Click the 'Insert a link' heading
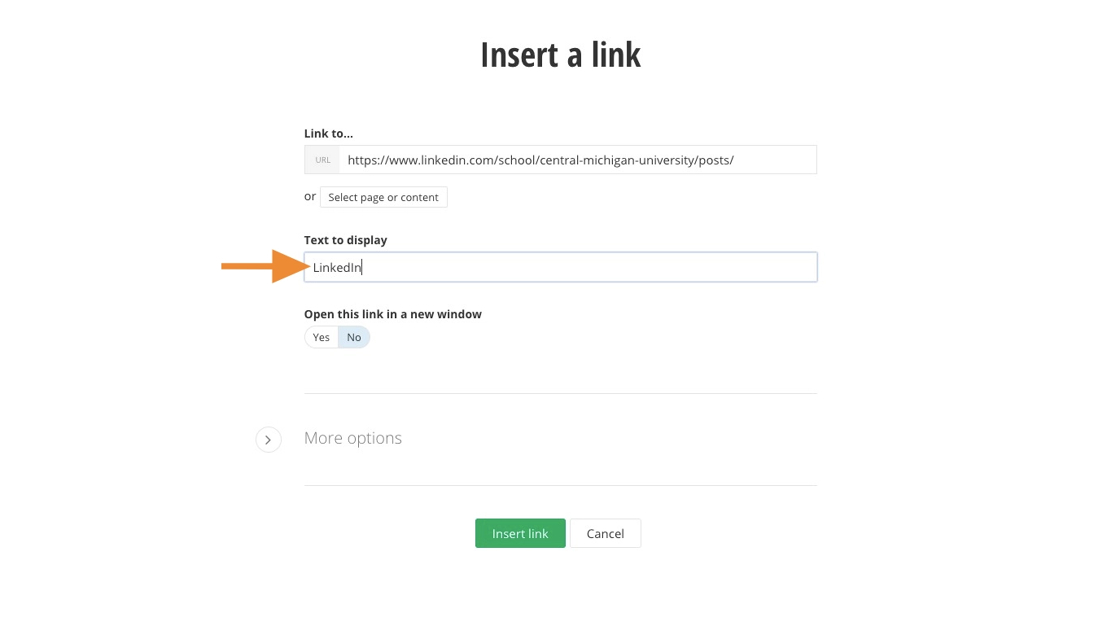Screen dimensions: 1120x626 [560, 55]
